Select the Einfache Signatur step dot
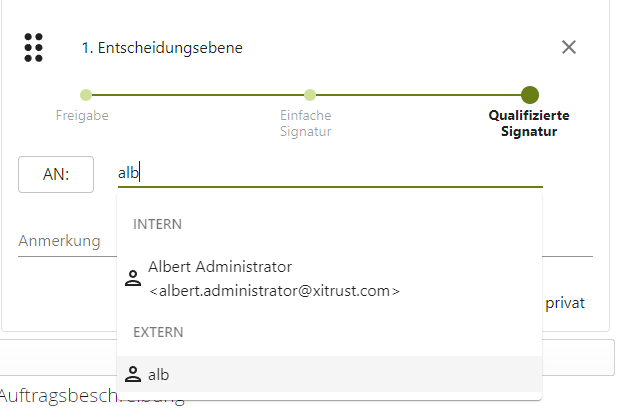This screenshot has height=408, width=619. click(x=310, y=95)
